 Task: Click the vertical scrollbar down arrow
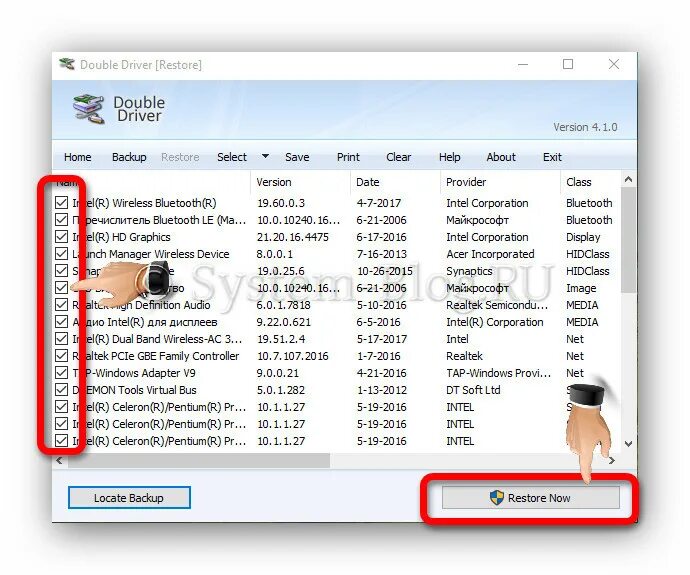click(x=628, y=444)
